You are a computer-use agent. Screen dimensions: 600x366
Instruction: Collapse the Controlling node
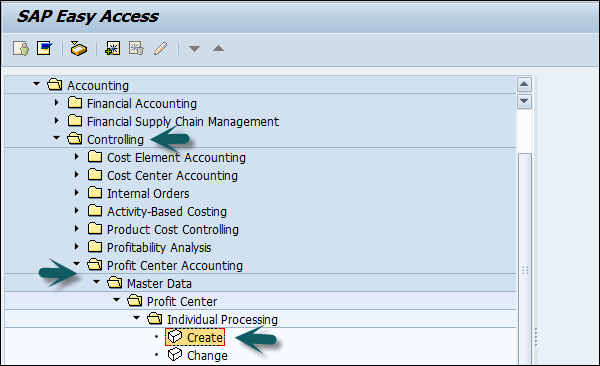point(56,137)
